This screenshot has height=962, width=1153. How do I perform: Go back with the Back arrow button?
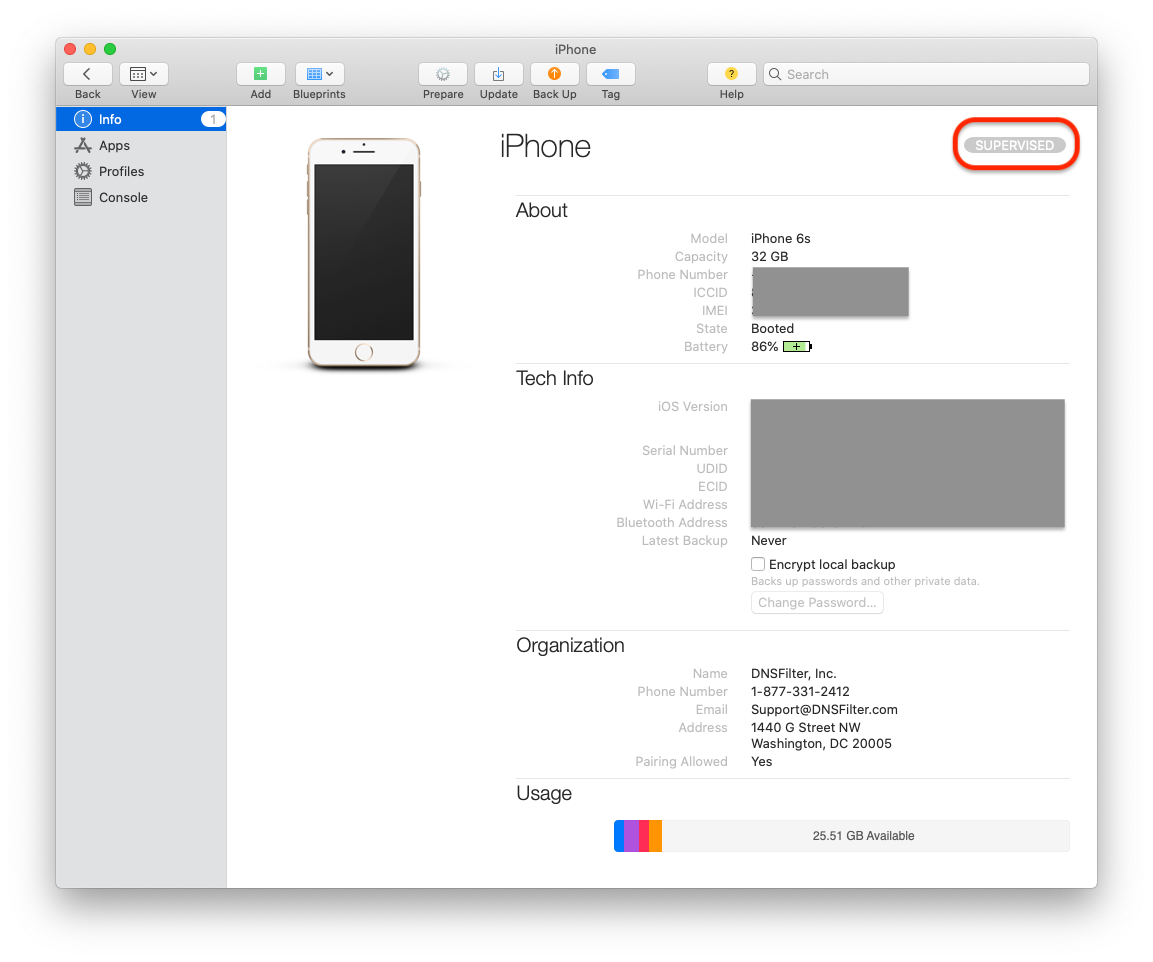click(88, 74)
